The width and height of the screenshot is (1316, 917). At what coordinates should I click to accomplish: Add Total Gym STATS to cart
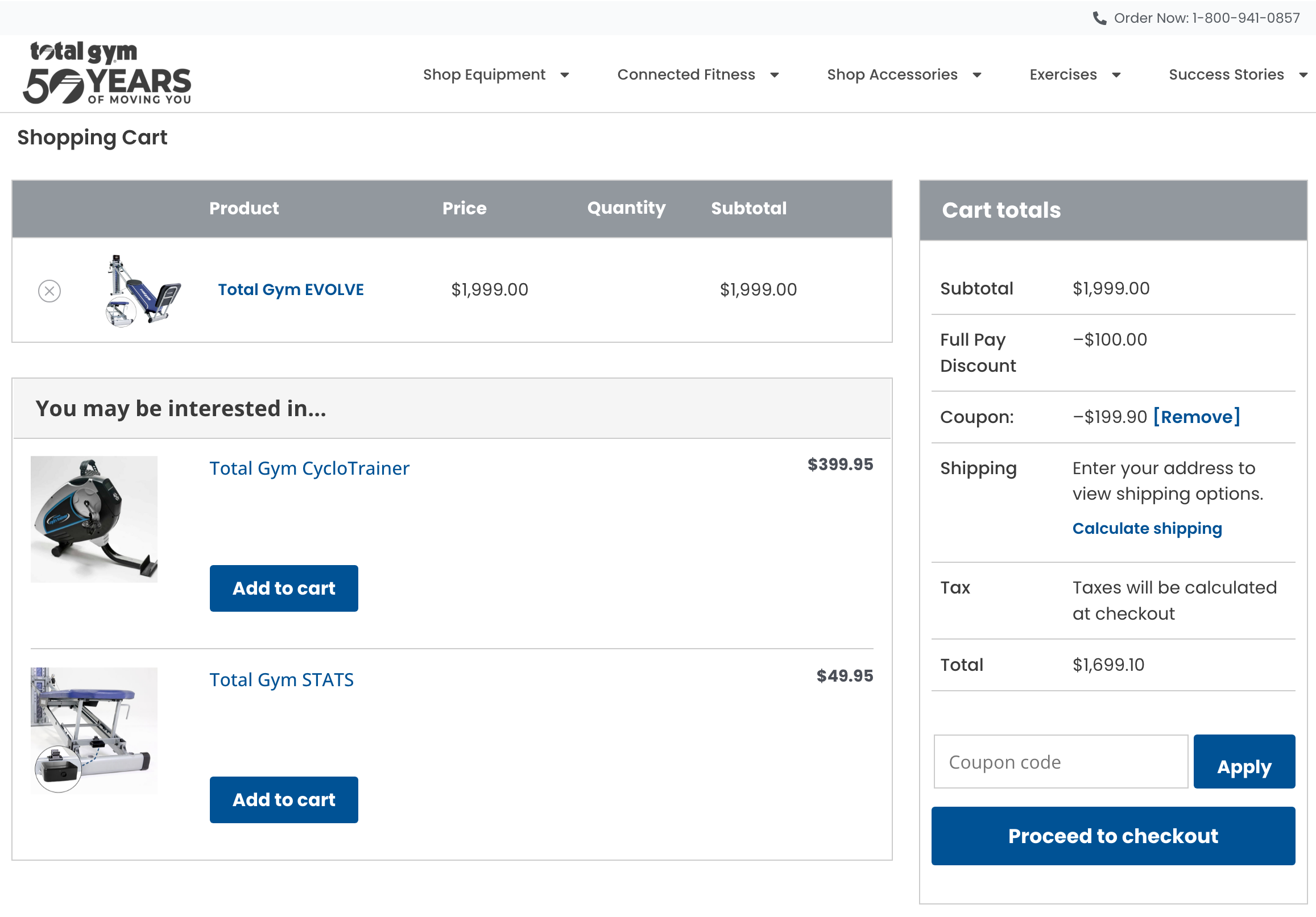coord(284,799)
